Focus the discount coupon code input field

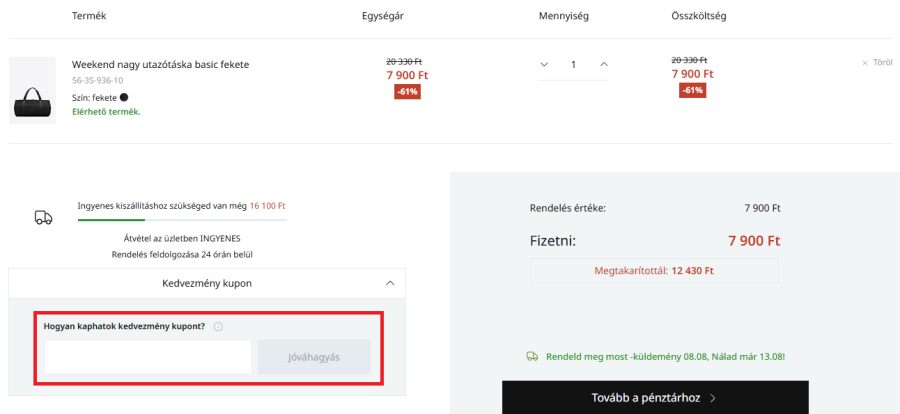point(148,357)
